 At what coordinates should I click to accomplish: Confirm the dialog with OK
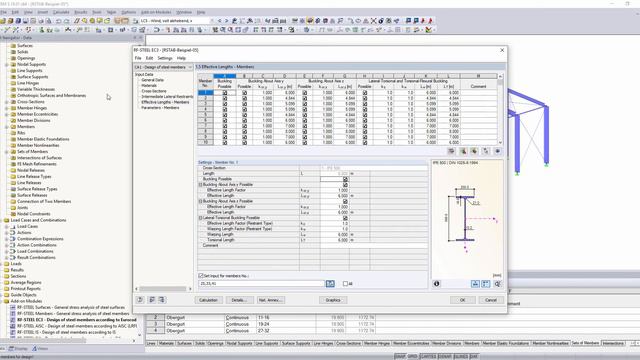pos(462,300)
